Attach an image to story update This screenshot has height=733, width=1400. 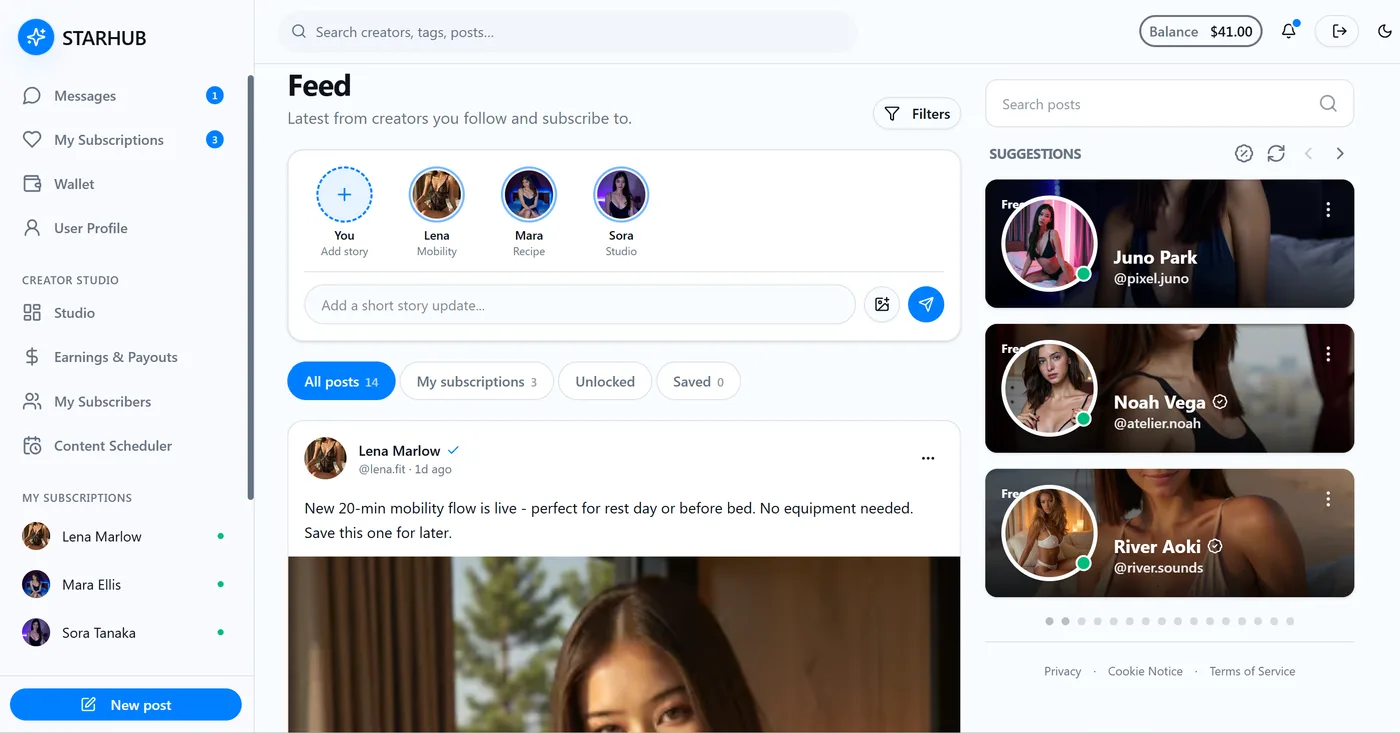(x=882, y=305)
